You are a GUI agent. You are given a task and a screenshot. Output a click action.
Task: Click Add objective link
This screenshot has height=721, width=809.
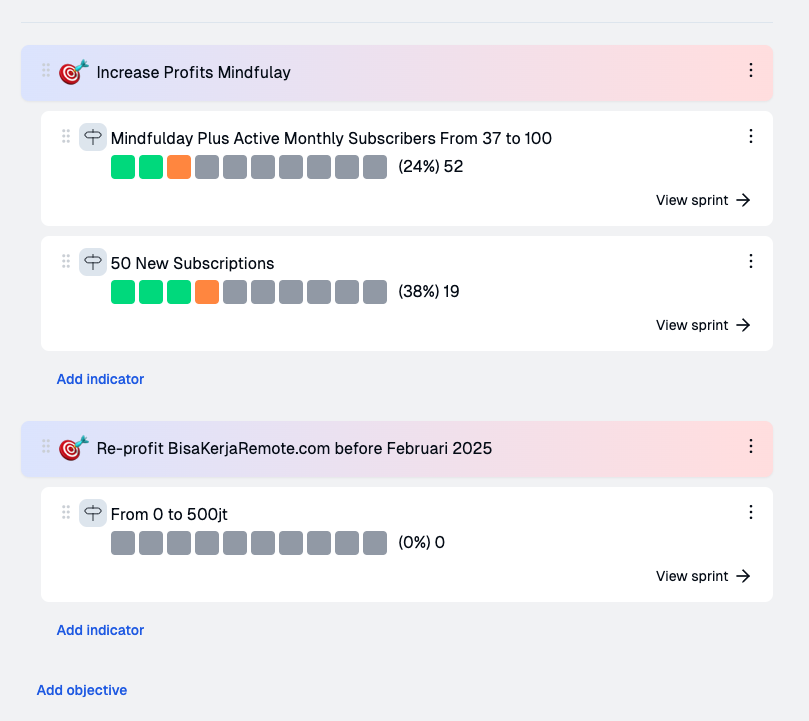(82, 690)
